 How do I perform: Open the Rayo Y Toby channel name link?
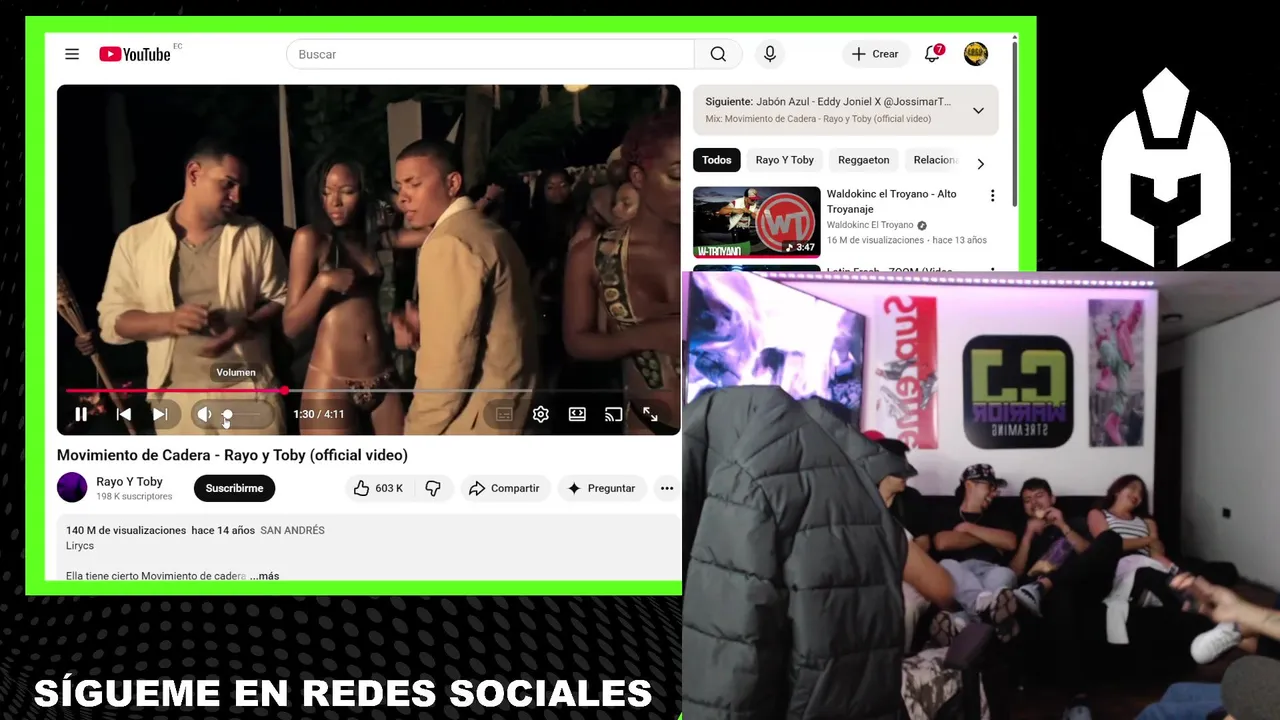pyautogui.click(x=129, y=482)
